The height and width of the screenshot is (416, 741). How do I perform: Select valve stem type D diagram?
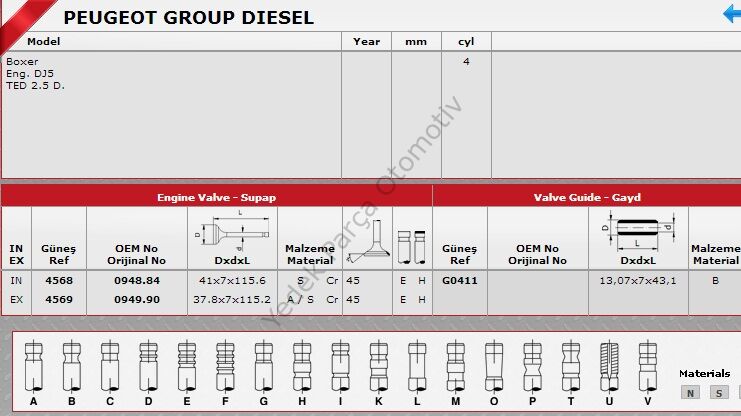[x=148, y=366]
